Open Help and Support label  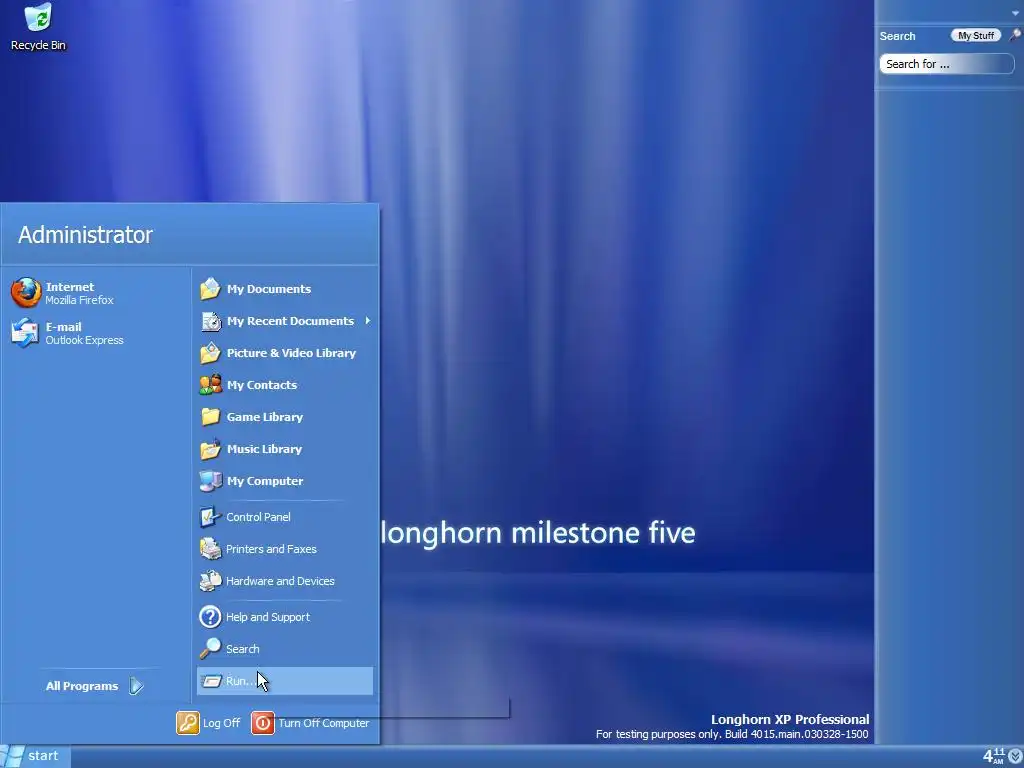tap(268, 616)
